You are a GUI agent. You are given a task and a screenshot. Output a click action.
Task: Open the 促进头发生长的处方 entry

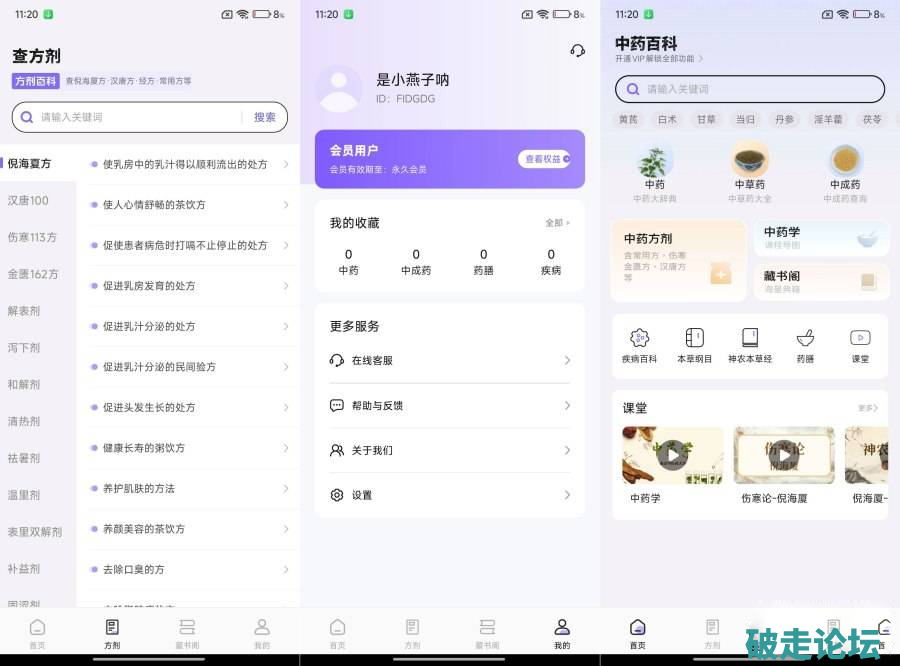[x=190, y=407]
